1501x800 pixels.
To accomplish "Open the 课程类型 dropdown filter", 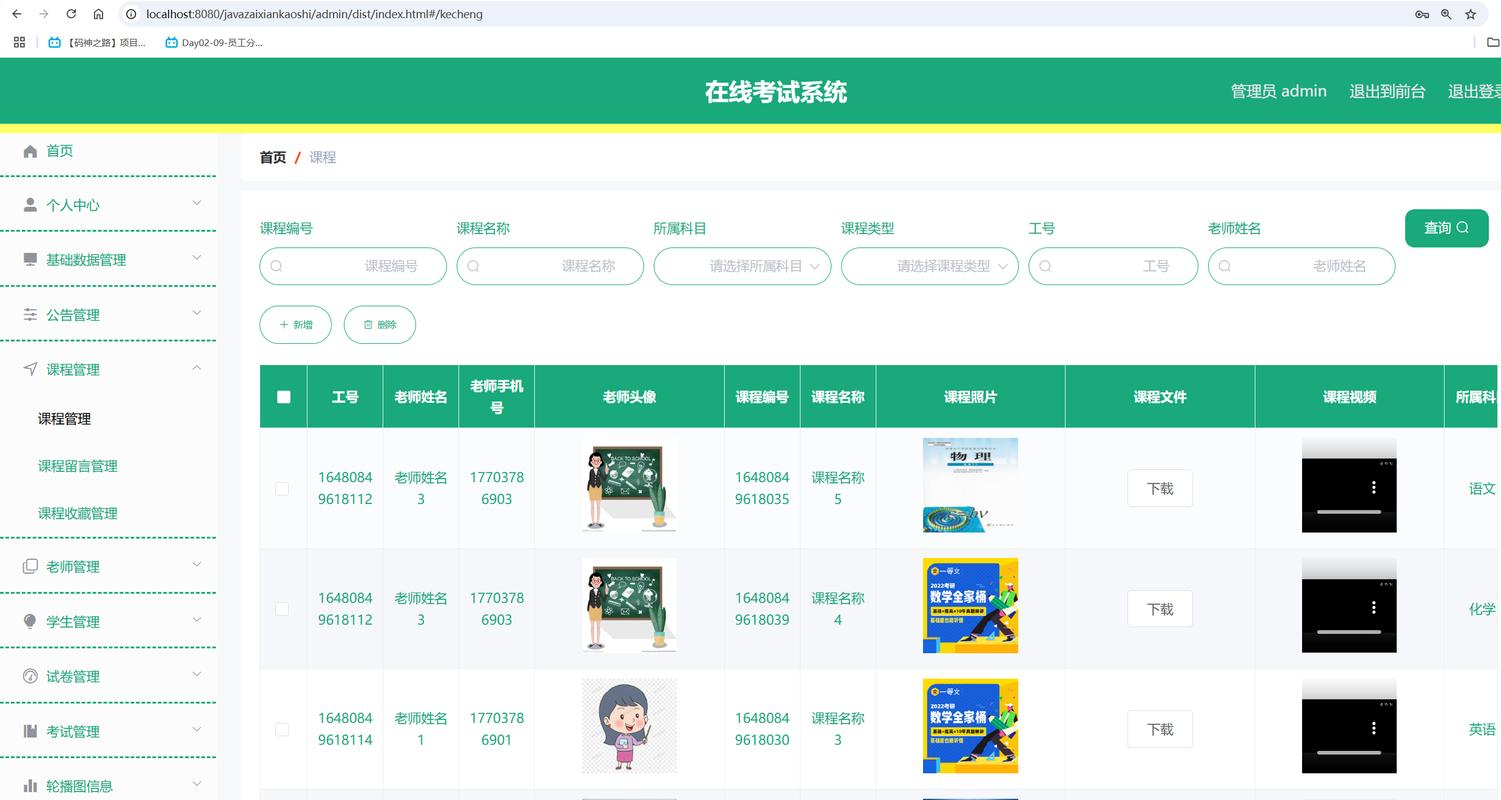I will tap(930, 266).
